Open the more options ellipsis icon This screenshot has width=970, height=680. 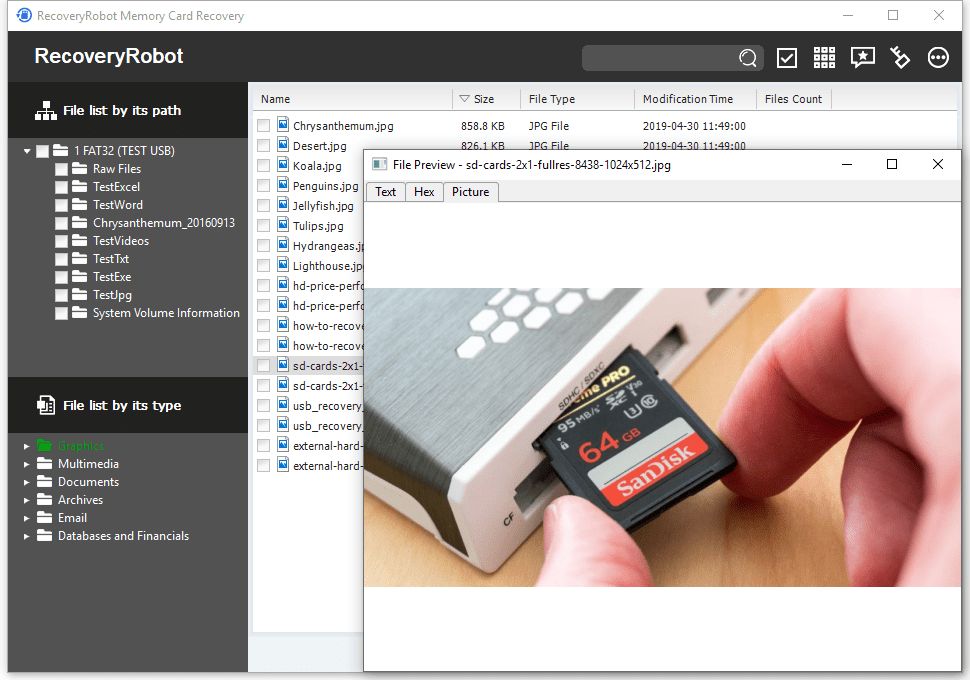[x=937, y=57]
